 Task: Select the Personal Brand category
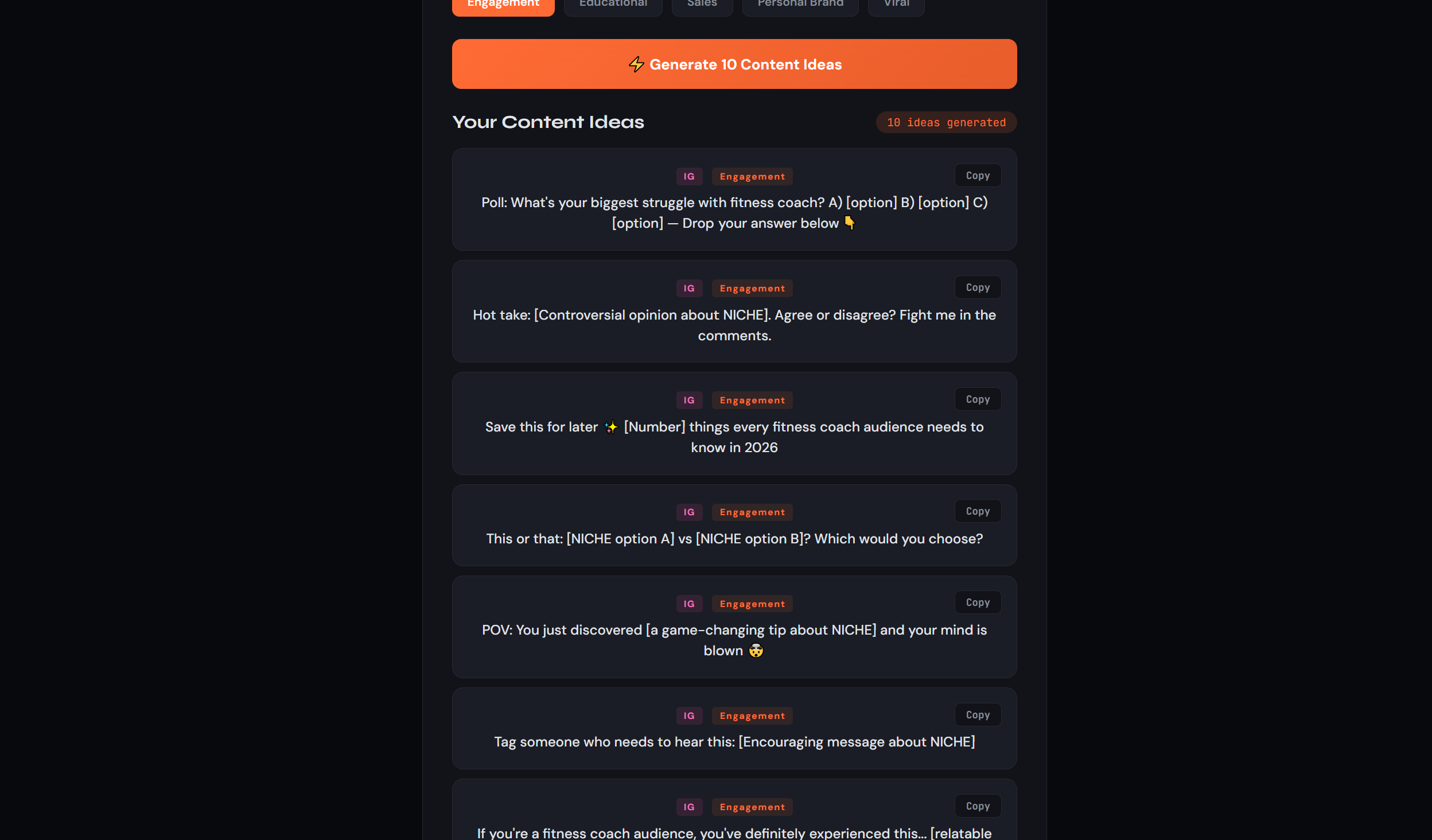point(800,3)
